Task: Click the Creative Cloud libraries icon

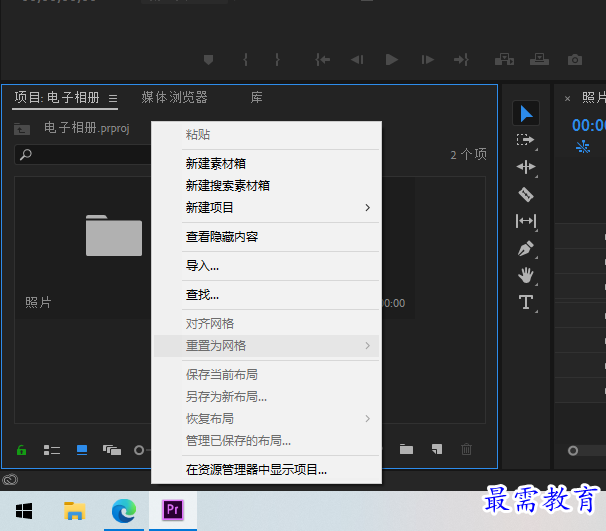Action: [10, 480]
